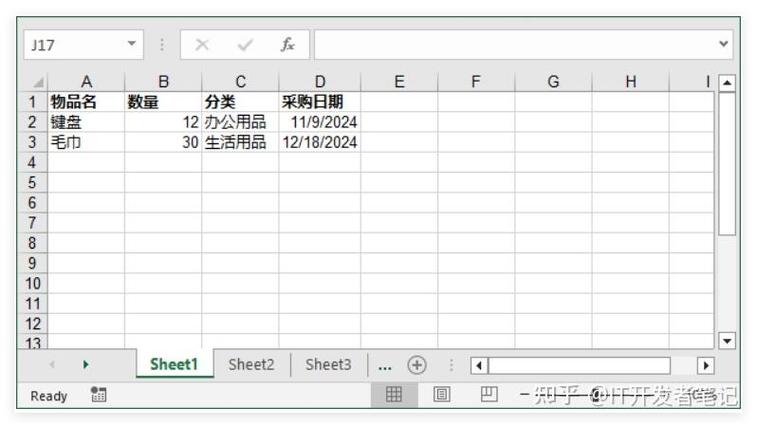Image resolution: width=757 pixels, height=427 pixels.
Task: Click the Cancel X icon in formula bar
Action: (x=202, y=45)
